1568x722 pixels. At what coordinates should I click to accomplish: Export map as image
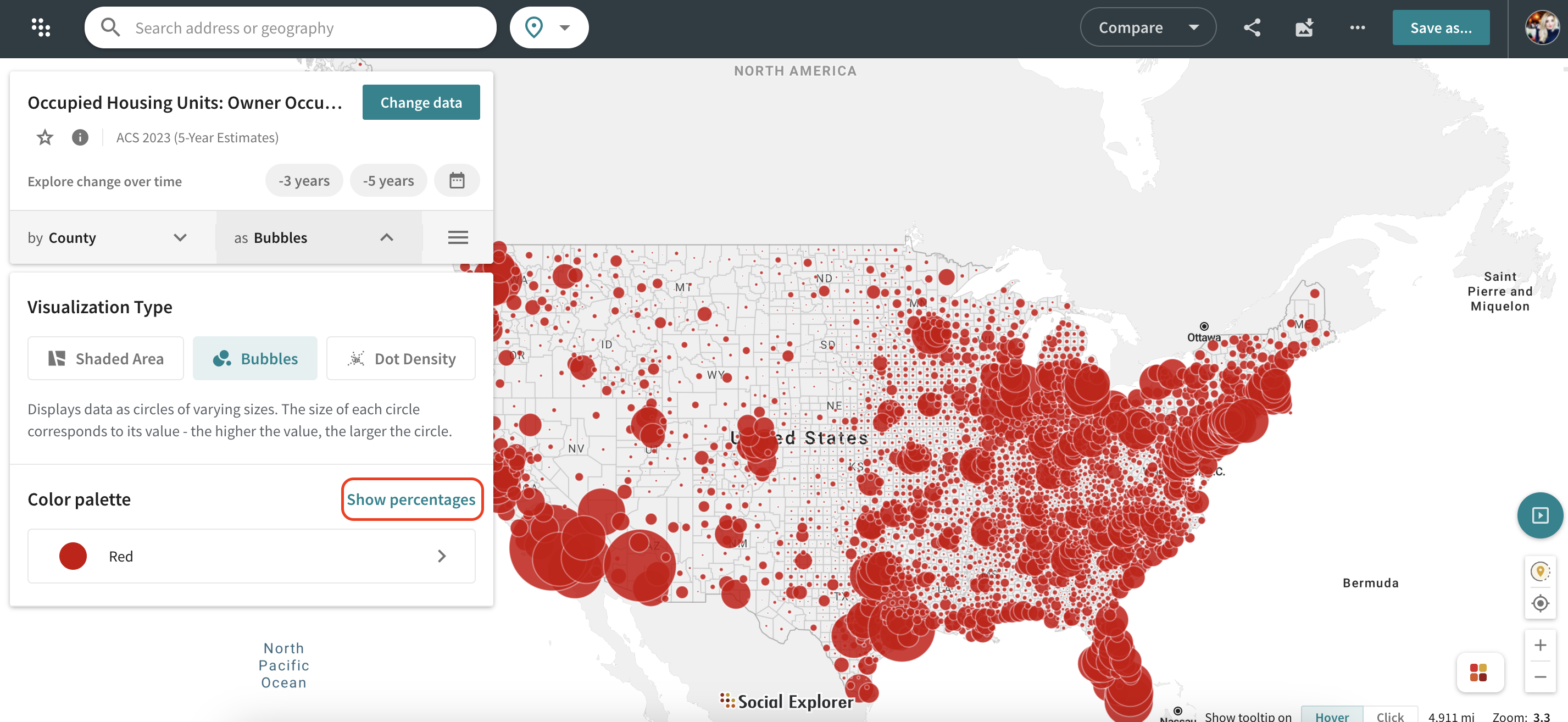click(1304, 27)
